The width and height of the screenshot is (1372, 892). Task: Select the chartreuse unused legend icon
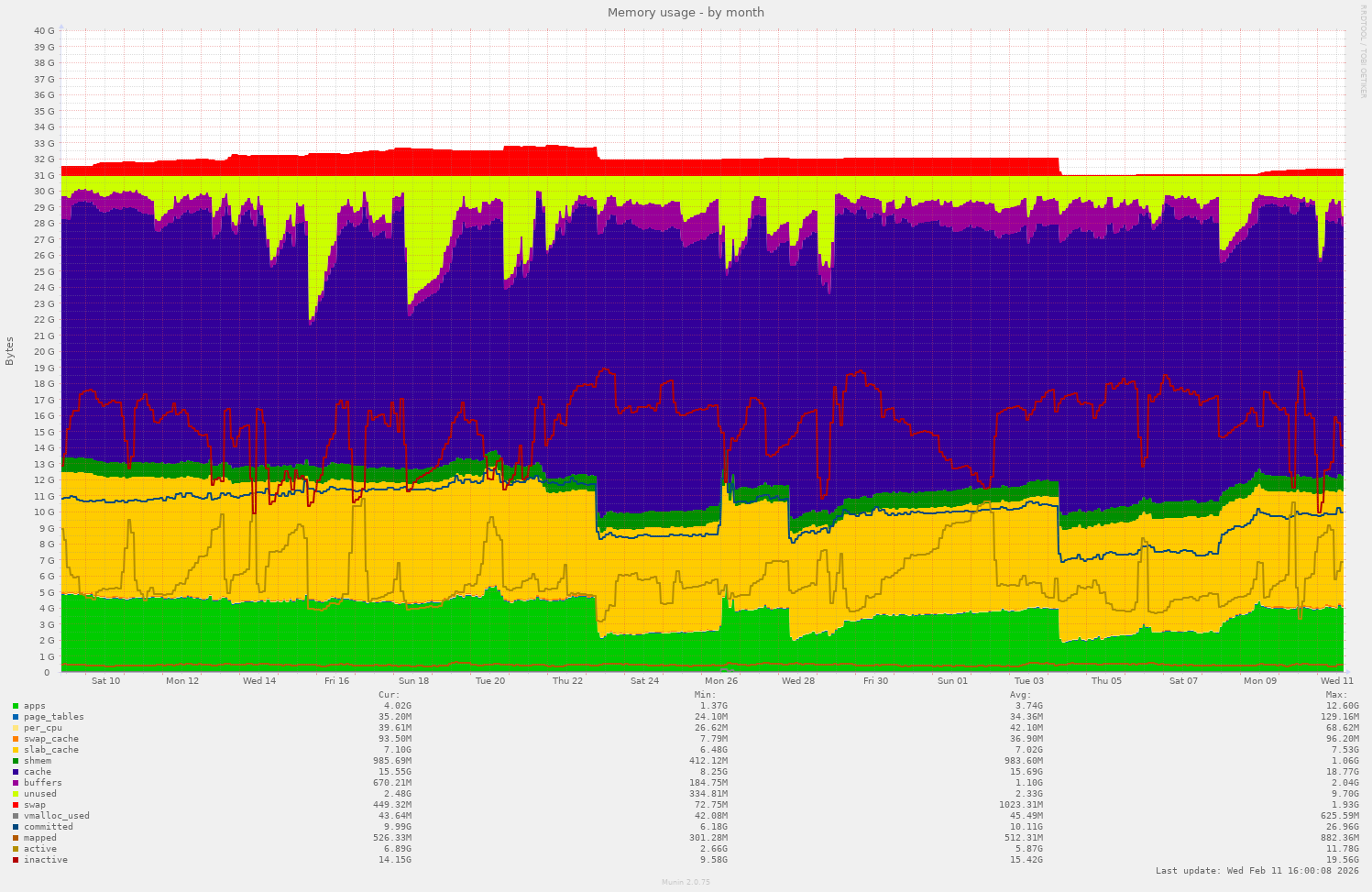[x=16, y=793]
